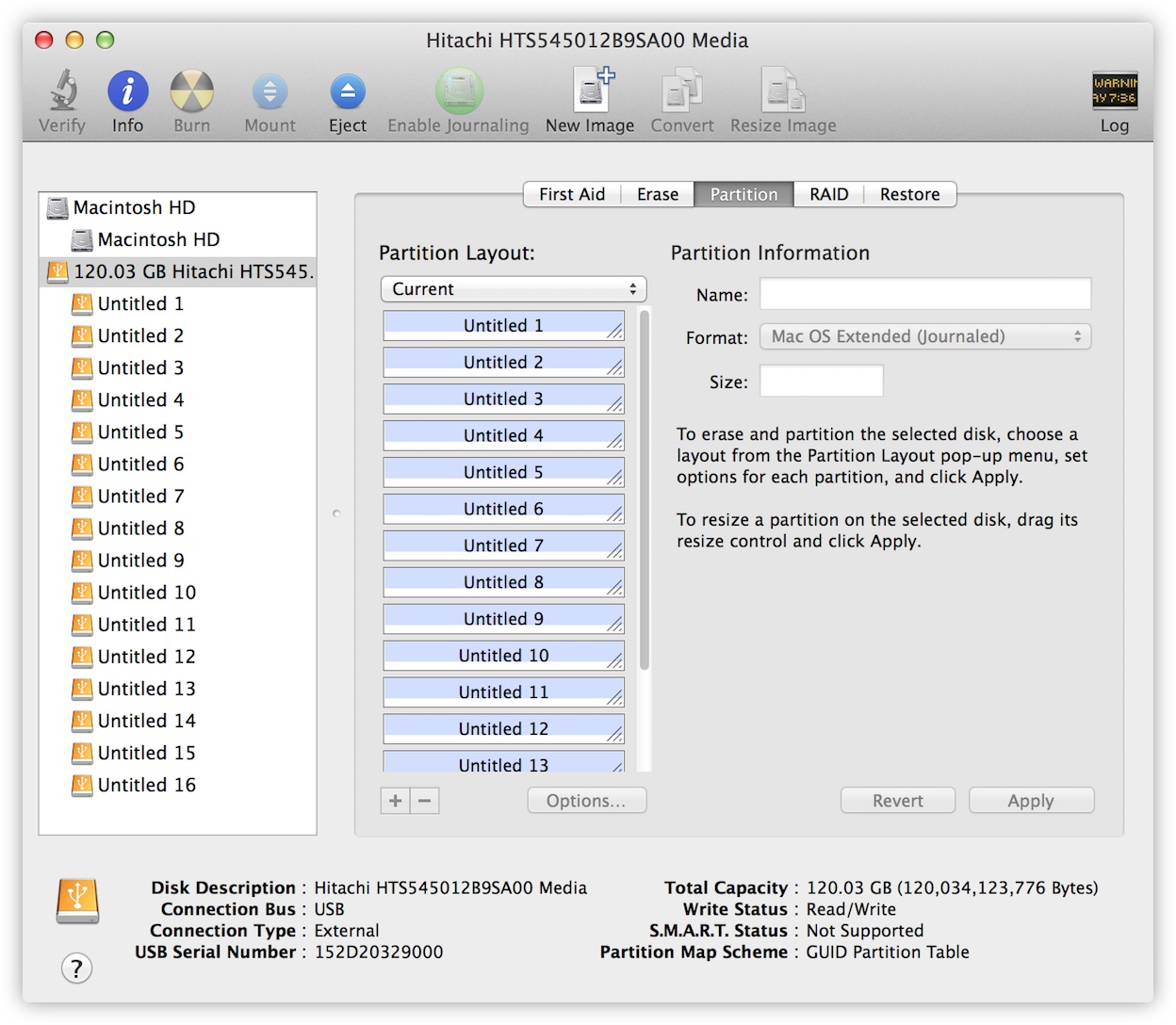Screen dimensions: 1176x1025
Task: Click the Burn disc icon
Action: coord(191,91)
